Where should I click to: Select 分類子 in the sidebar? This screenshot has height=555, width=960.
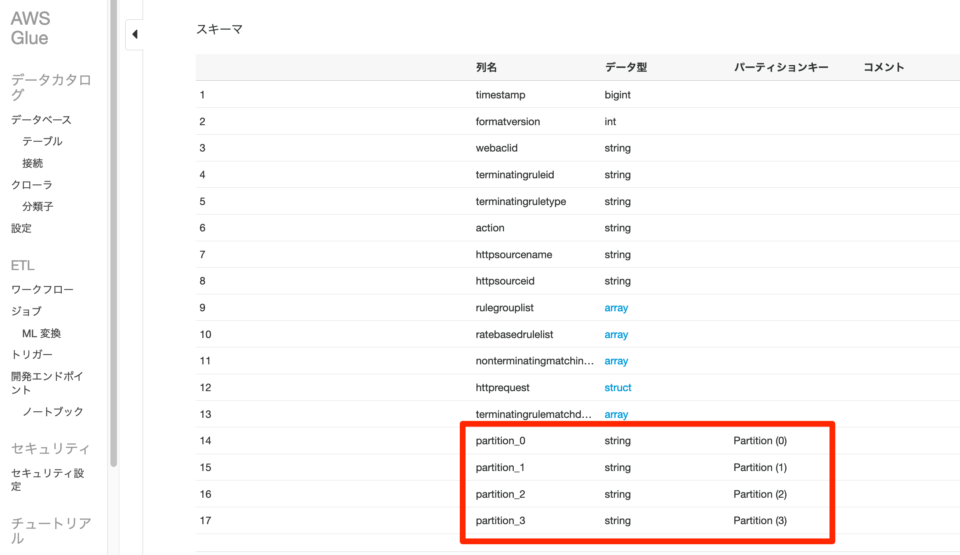point(37,206)
